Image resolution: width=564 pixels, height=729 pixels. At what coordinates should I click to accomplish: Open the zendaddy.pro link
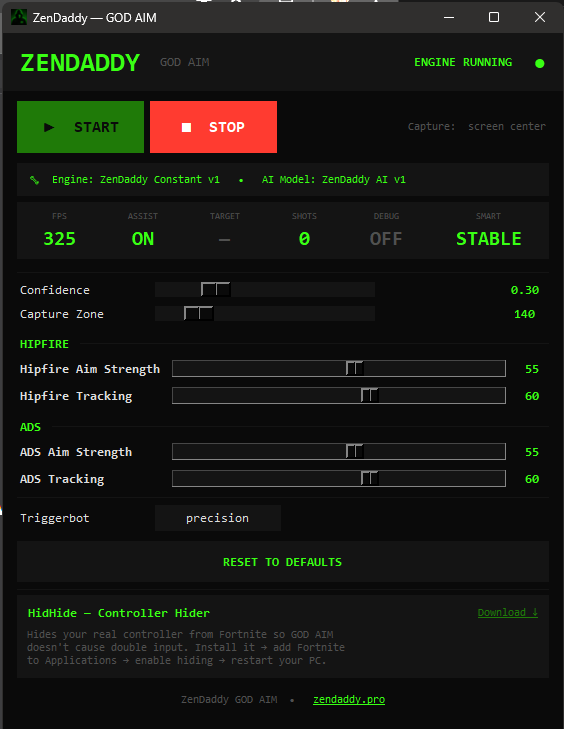(x=349, y=699)
